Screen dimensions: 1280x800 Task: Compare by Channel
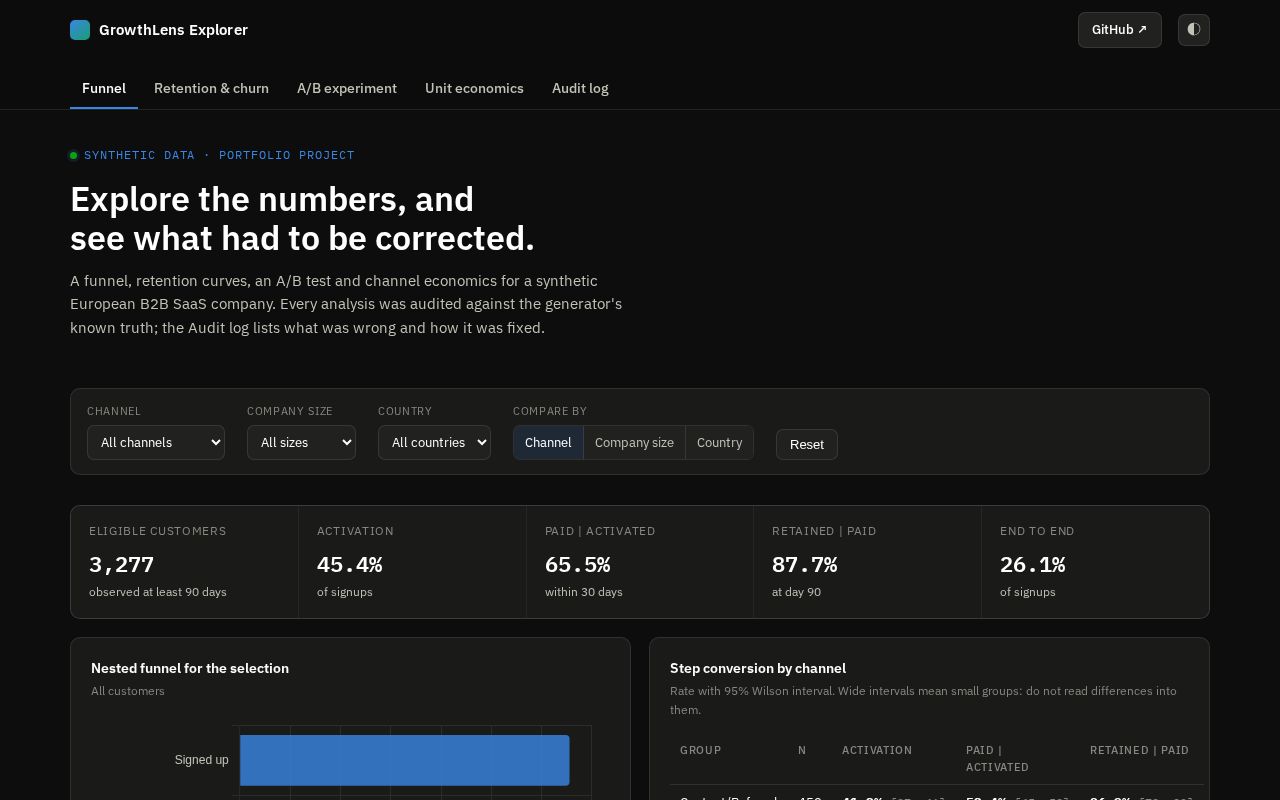[x=548, y=443]
